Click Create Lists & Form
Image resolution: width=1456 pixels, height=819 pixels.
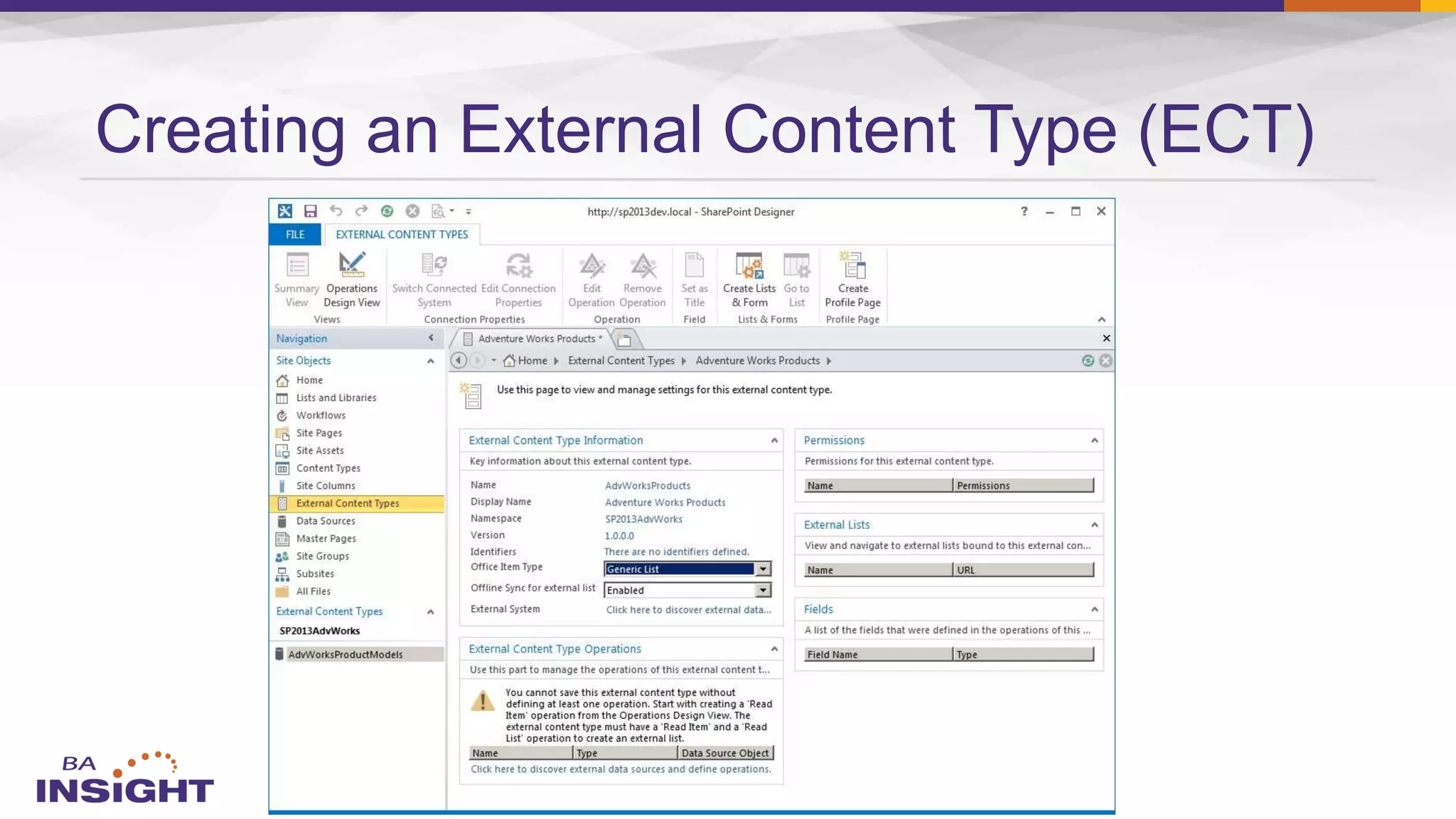pos(749,280)
